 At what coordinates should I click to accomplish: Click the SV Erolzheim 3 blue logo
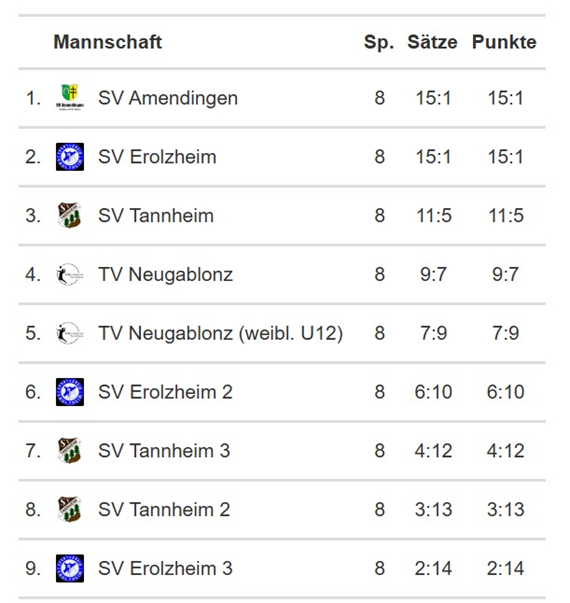[70, 568]
